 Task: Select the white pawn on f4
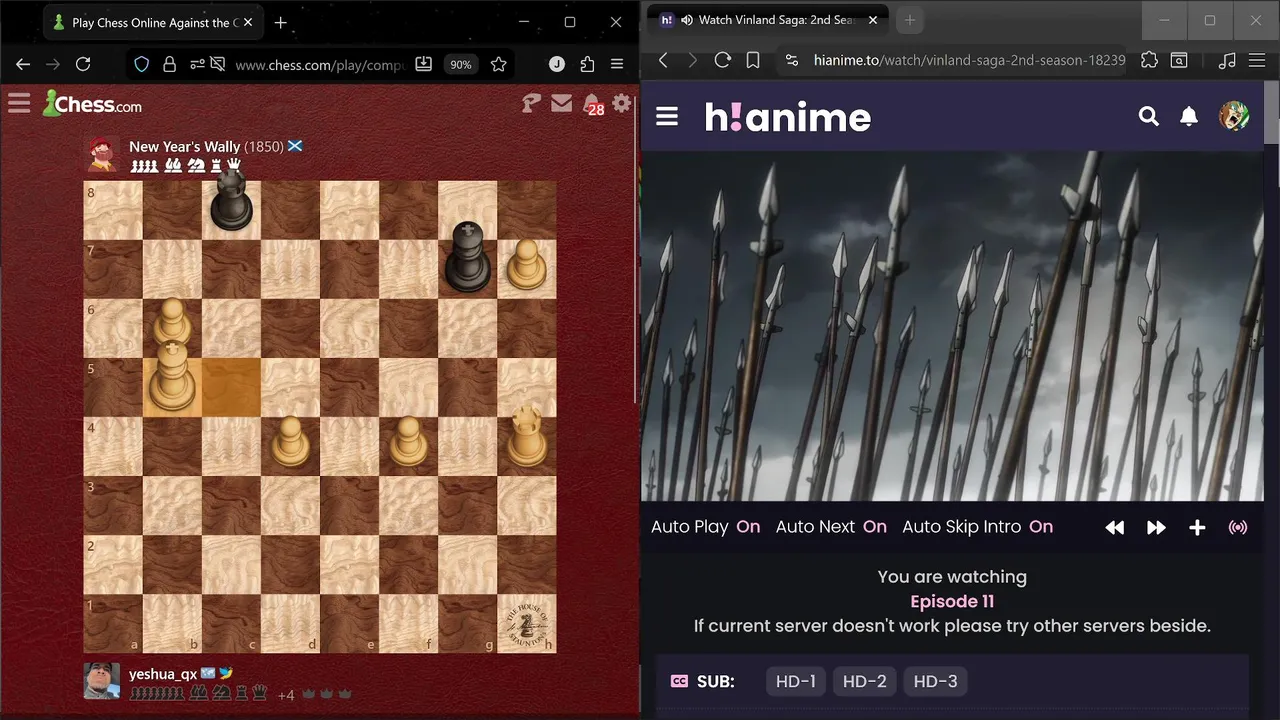408,441
